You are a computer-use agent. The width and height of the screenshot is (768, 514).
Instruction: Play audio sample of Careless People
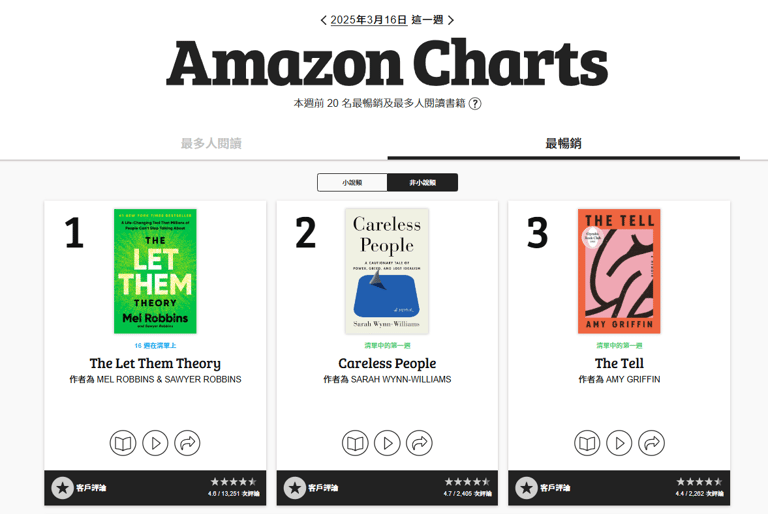387,443
